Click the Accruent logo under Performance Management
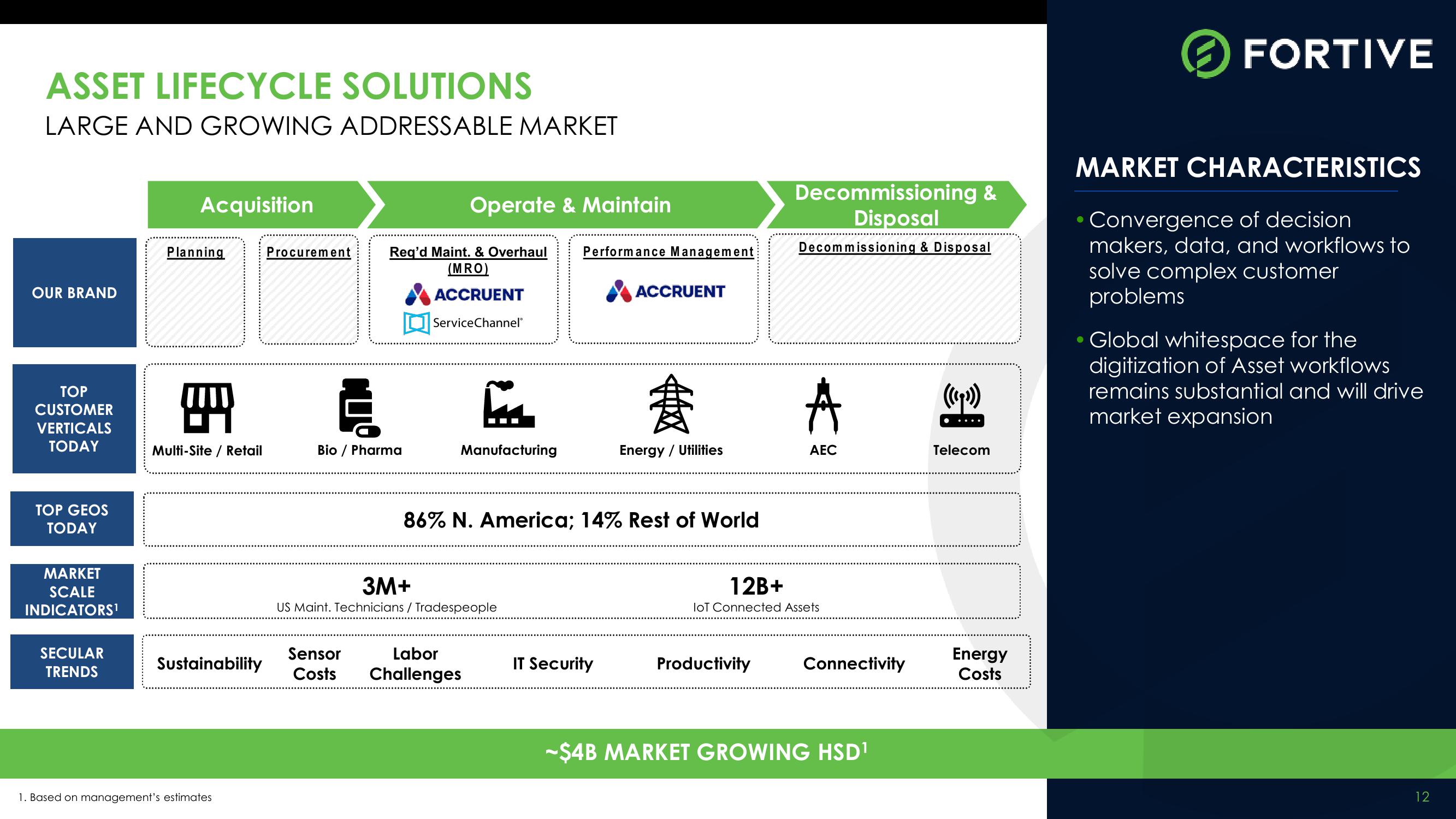Viewport: 1456px width, 819px height. [665, 291]
